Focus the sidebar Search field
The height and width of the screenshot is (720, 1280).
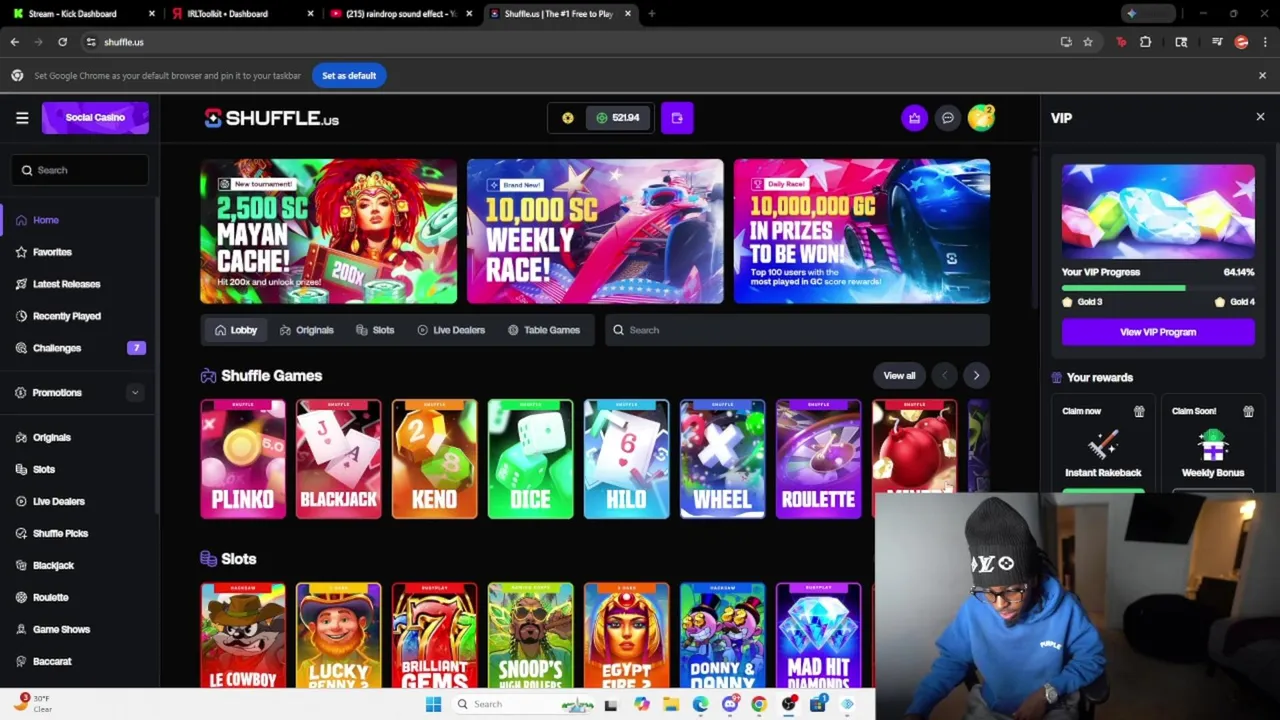click(x=80, y=170)
